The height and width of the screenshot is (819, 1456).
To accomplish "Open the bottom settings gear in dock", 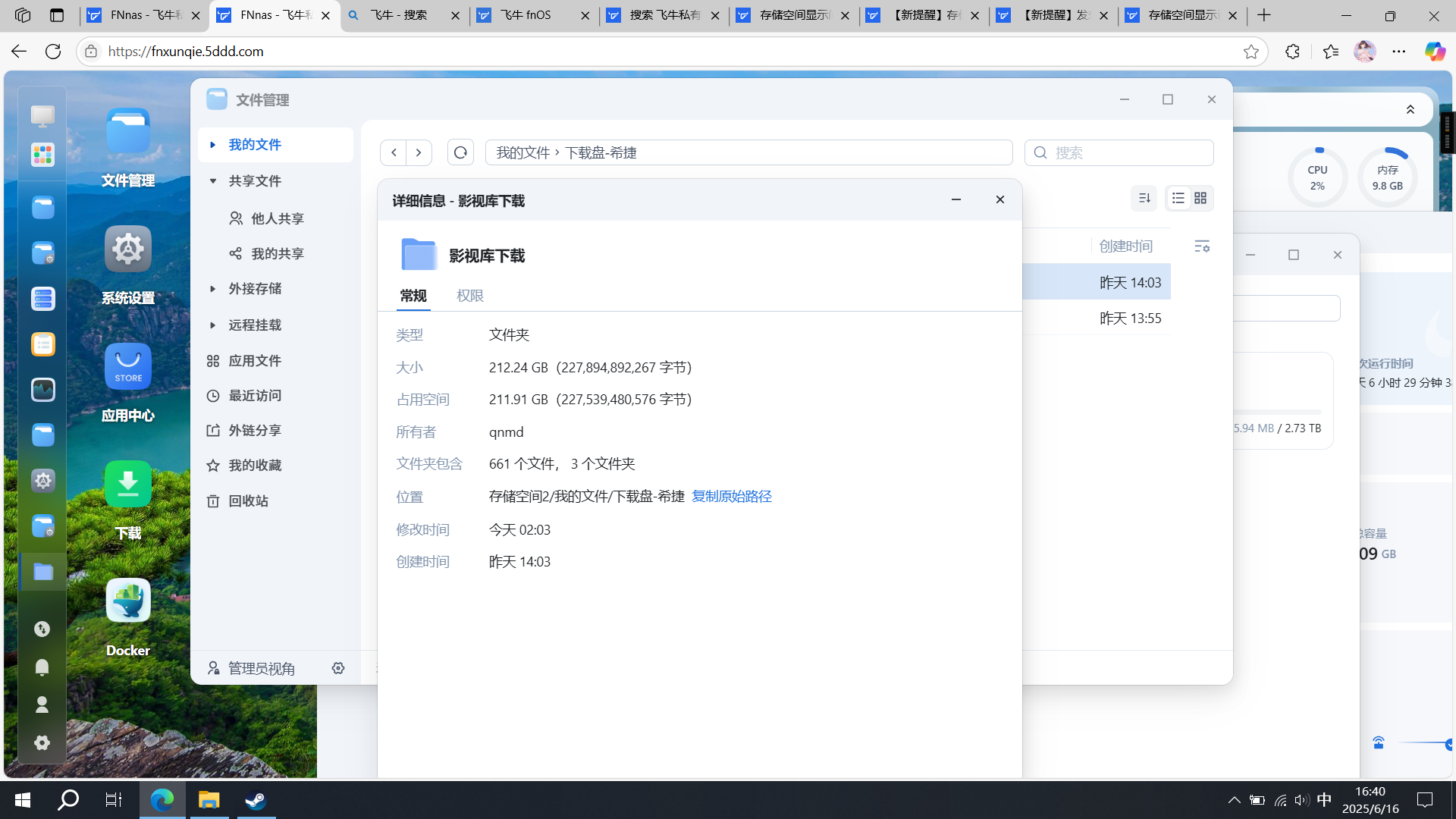I will pos(42,742).
